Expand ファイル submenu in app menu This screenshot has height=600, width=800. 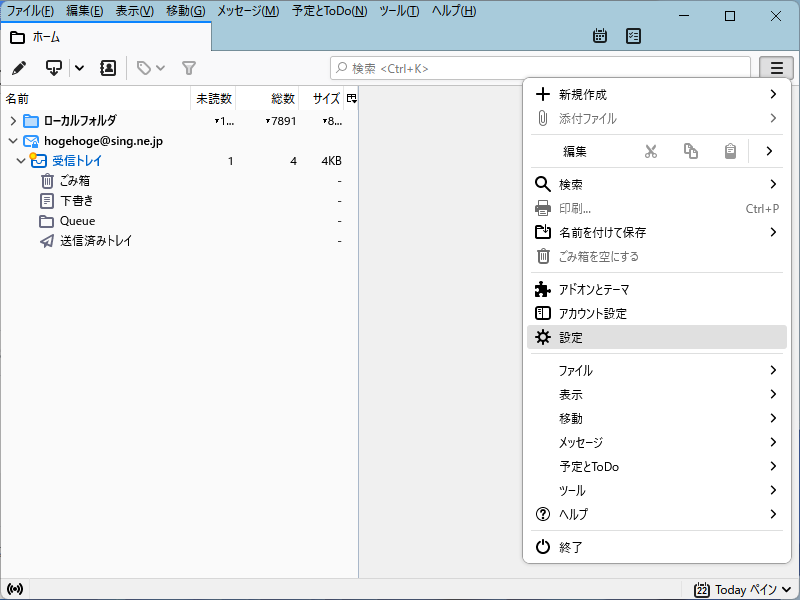(657, 370)
